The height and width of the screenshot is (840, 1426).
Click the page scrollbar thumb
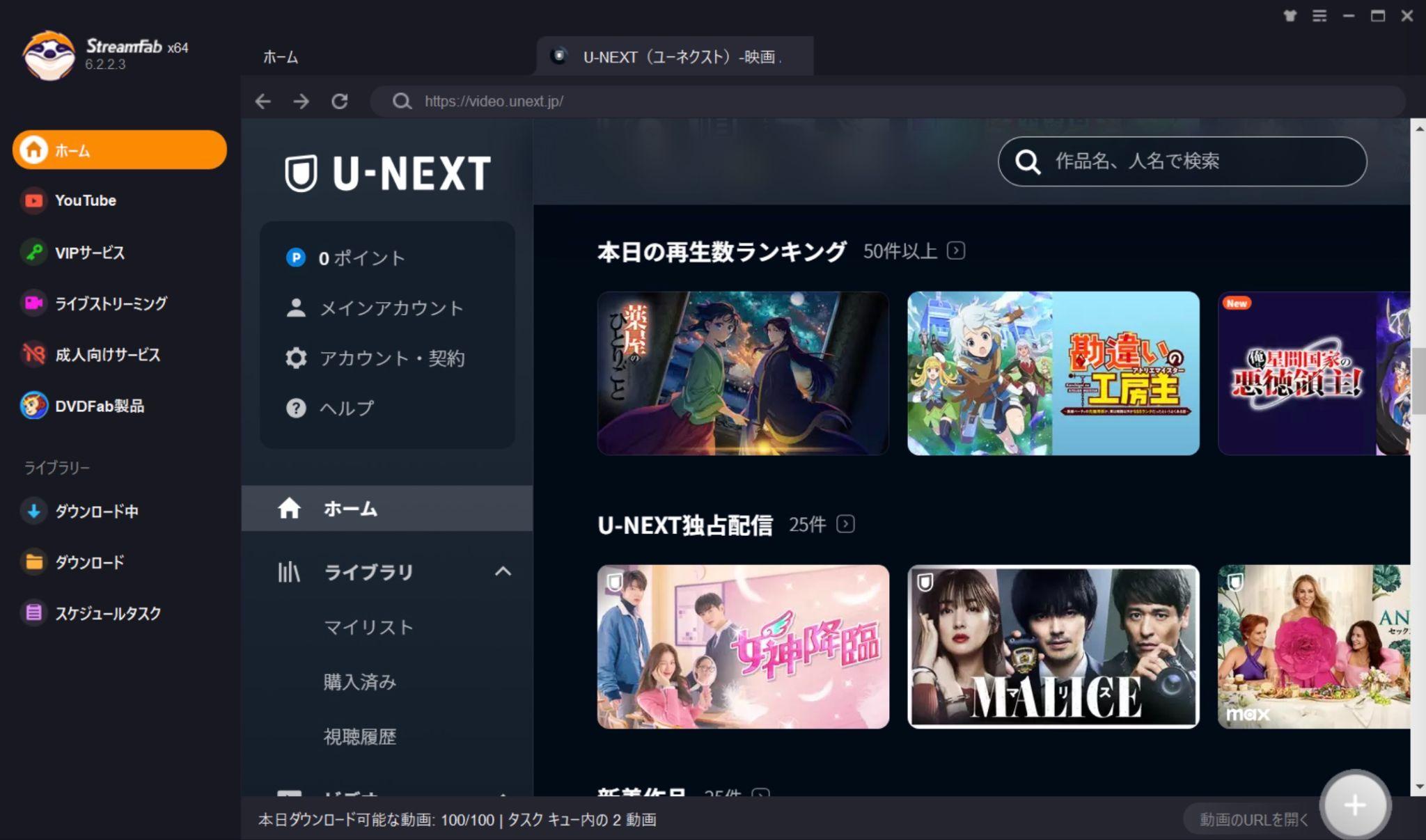(x=1418, y=381)
